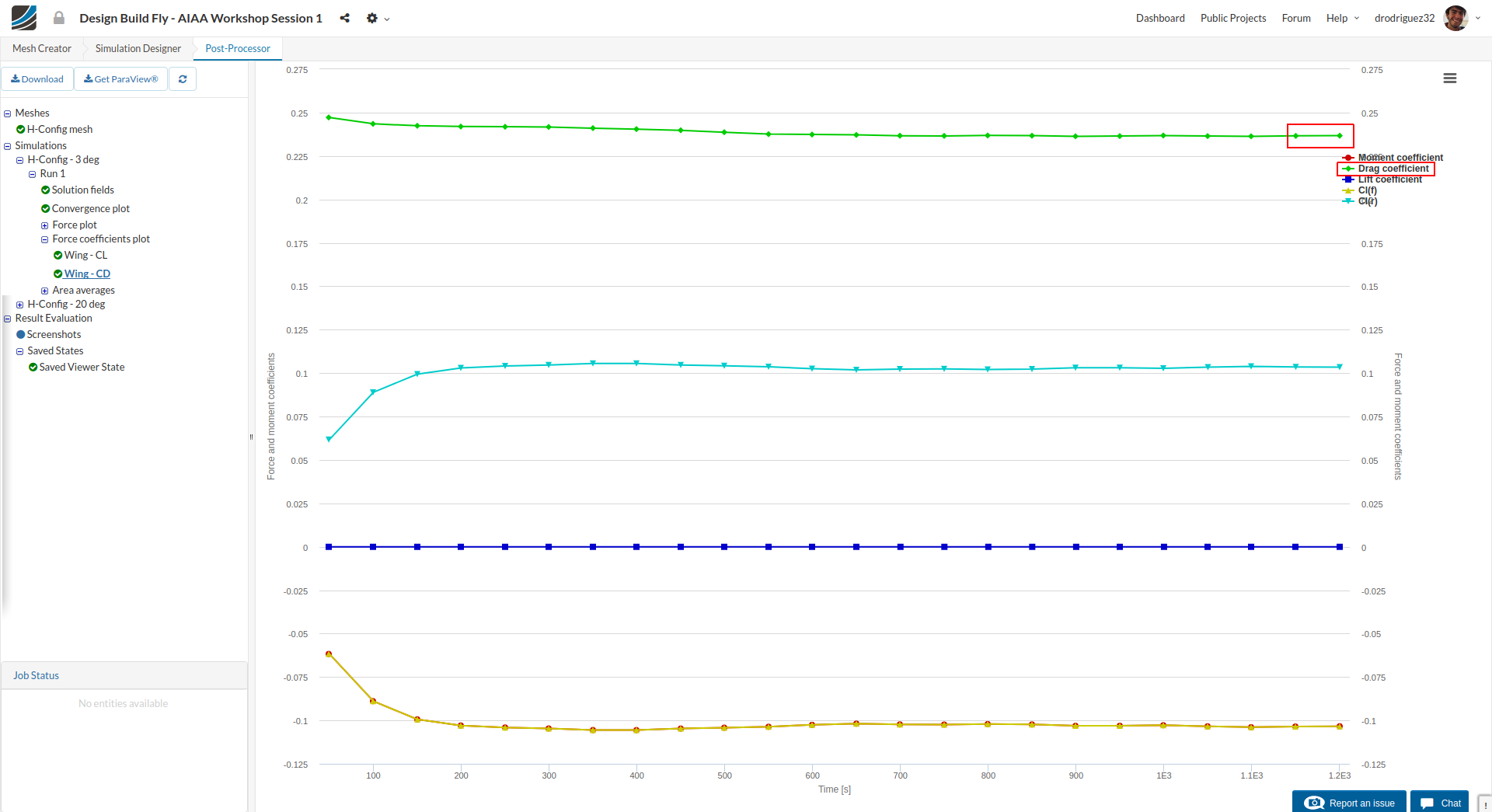Screen dimensions: 1492x812
Task: Open Saved Viewer State
Action: click(x=82, y=367)
